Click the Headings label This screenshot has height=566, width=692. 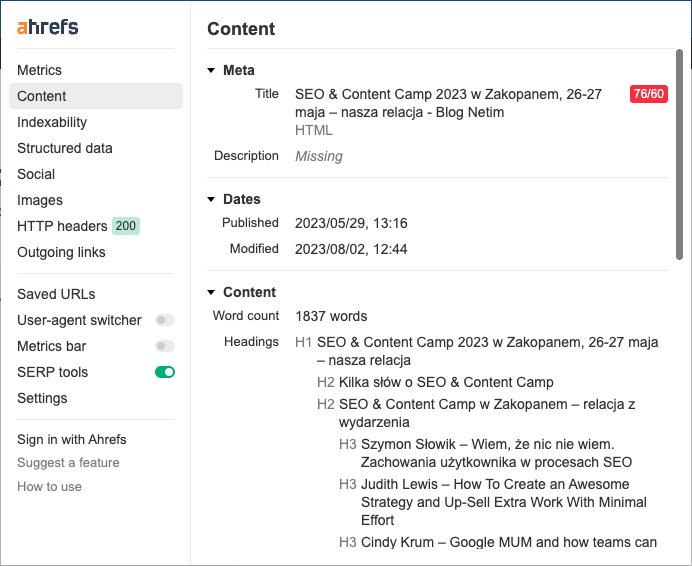[252, 342]
